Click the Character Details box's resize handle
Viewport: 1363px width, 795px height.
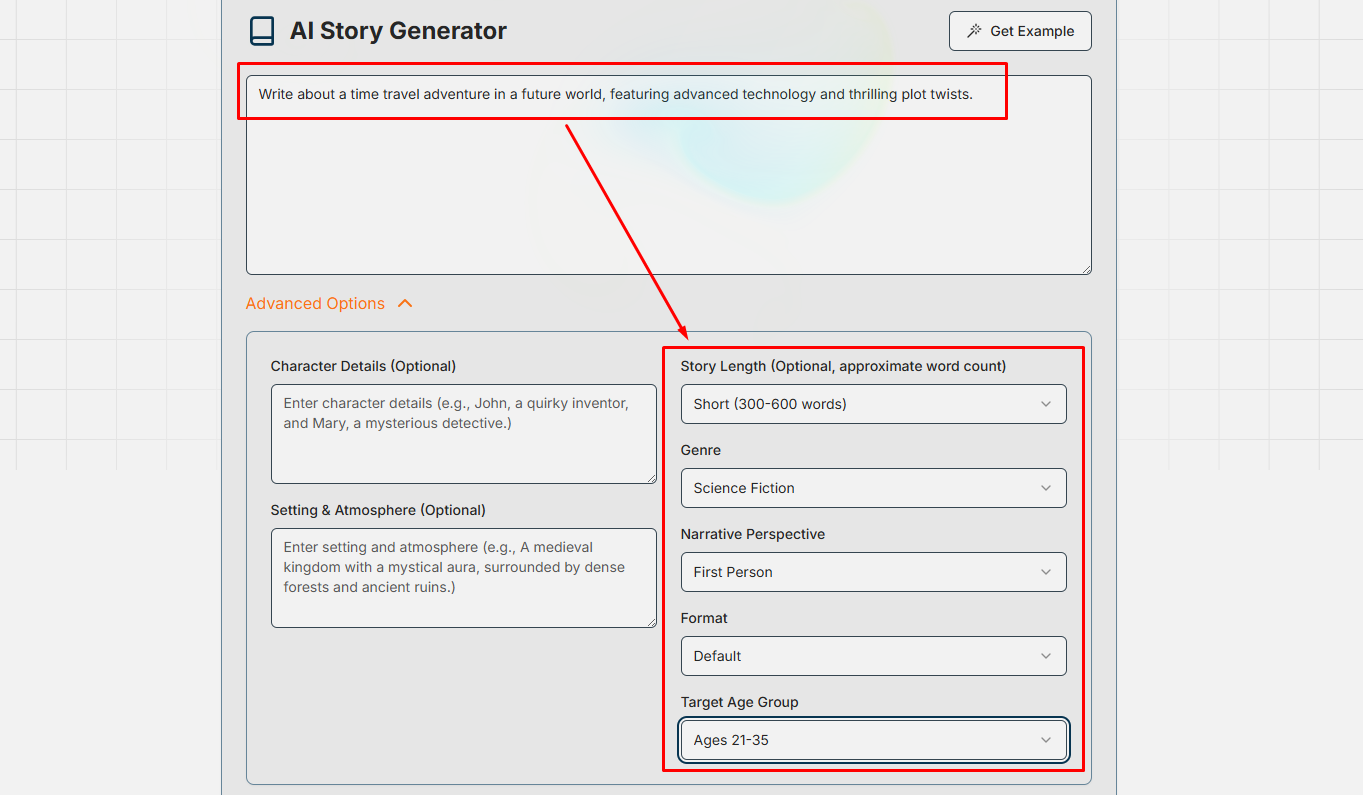click(651, 478)
